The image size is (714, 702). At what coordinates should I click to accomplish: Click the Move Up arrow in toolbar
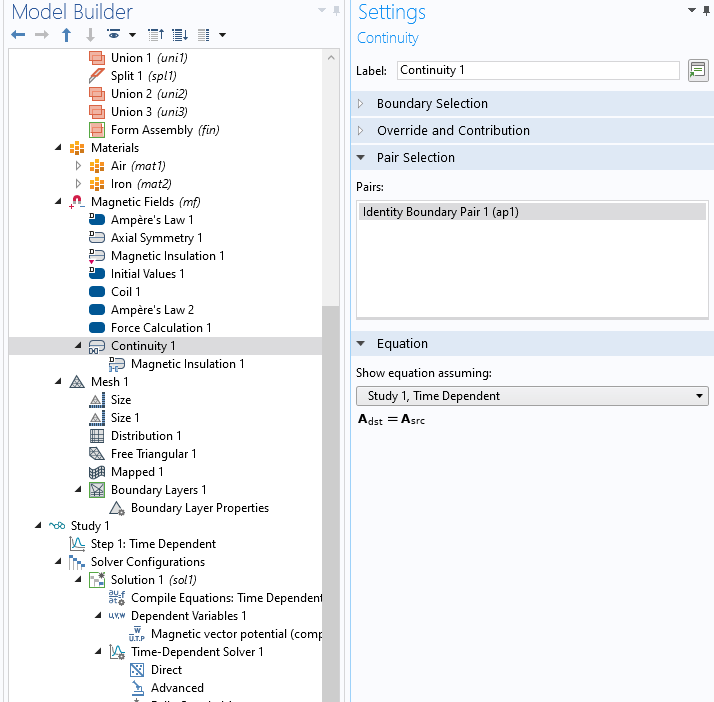coord(66,35)
